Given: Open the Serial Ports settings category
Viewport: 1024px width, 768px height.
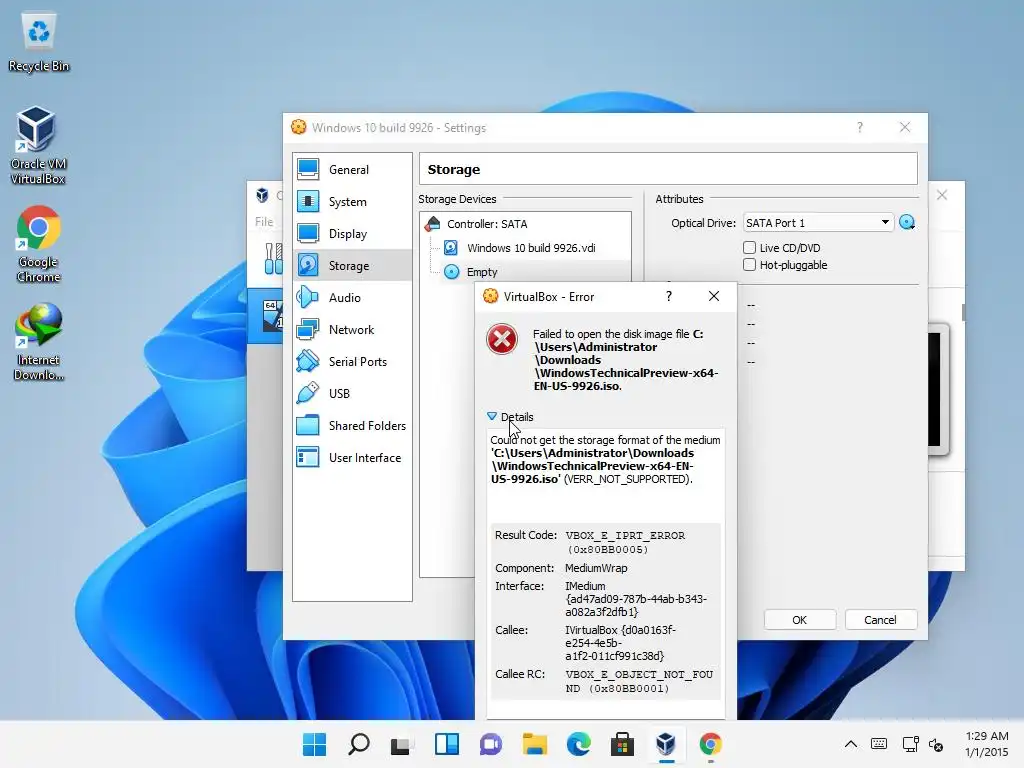Looking at the screenshot, I should pyautogui.click(x=352, y=362).
